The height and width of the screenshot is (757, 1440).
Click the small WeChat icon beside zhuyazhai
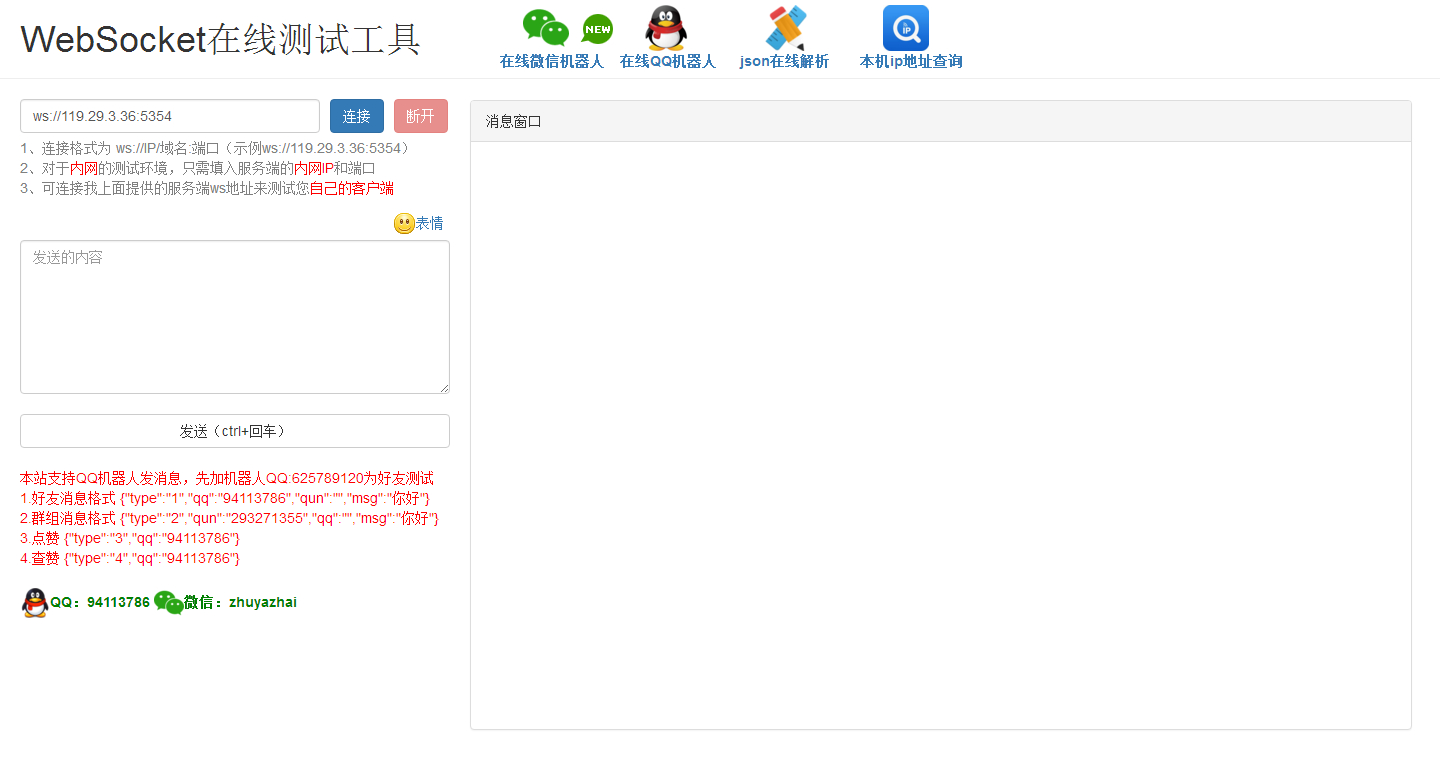pos(168,602)
